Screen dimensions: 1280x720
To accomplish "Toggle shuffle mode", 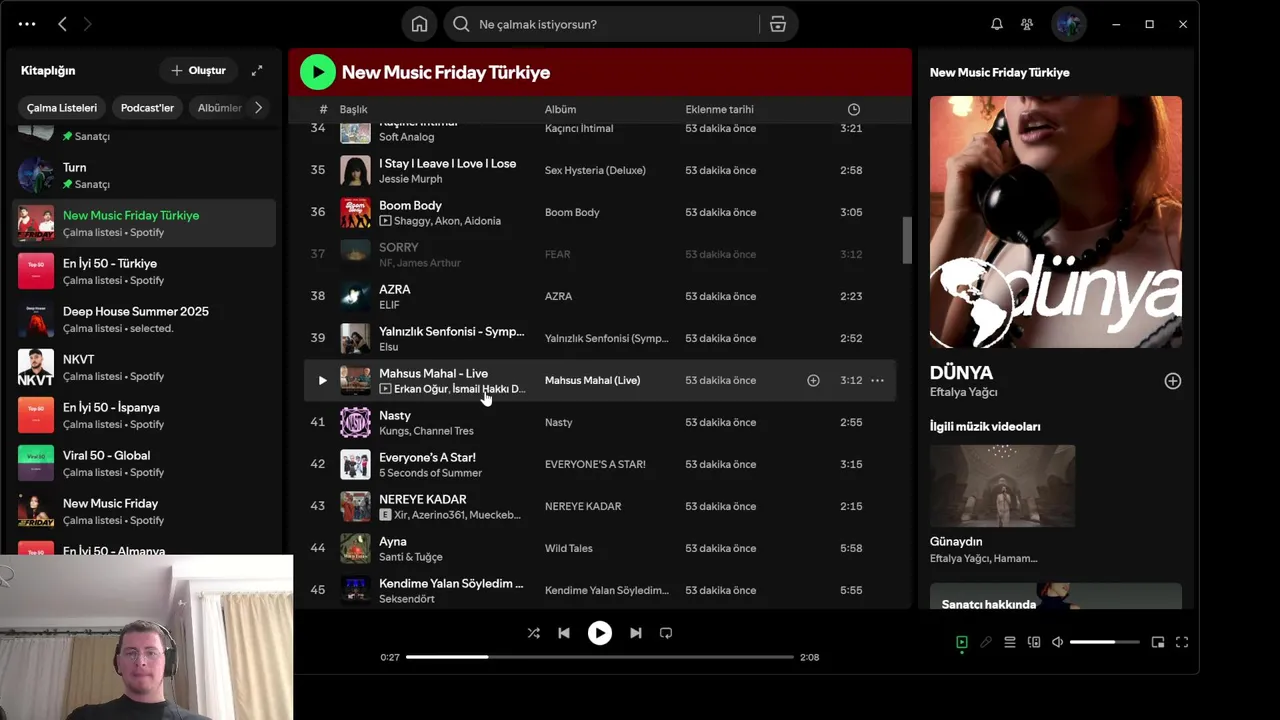I will [x=533, y=633].
